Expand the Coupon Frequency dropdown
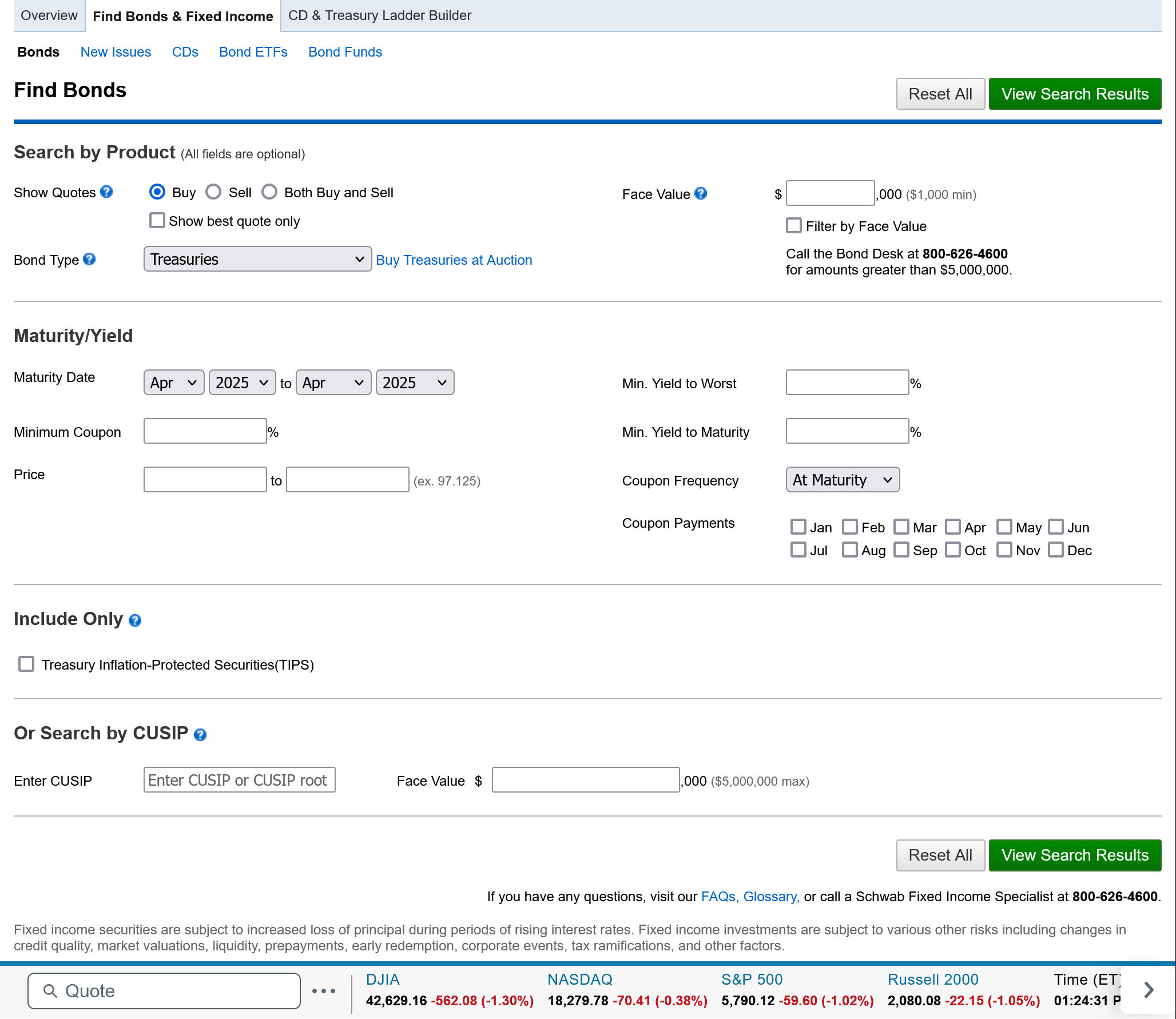Image resolution: width=1176 pixels, height=1019 pixels. [842, 480]
